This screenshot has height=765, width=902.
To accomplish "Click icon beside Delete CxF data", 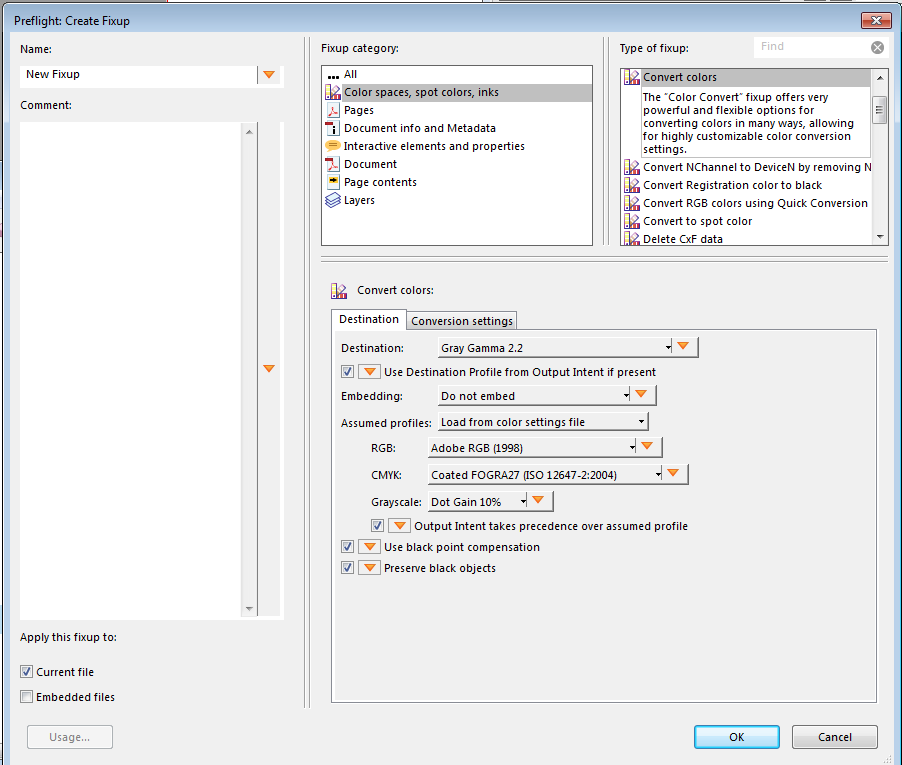I will tap(632, 238).
